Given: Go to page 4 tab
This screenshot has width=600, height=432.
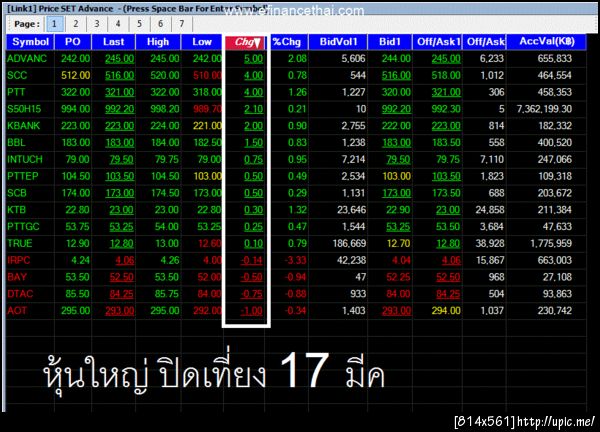Looking at the screenshot, I should pos(118,24).
